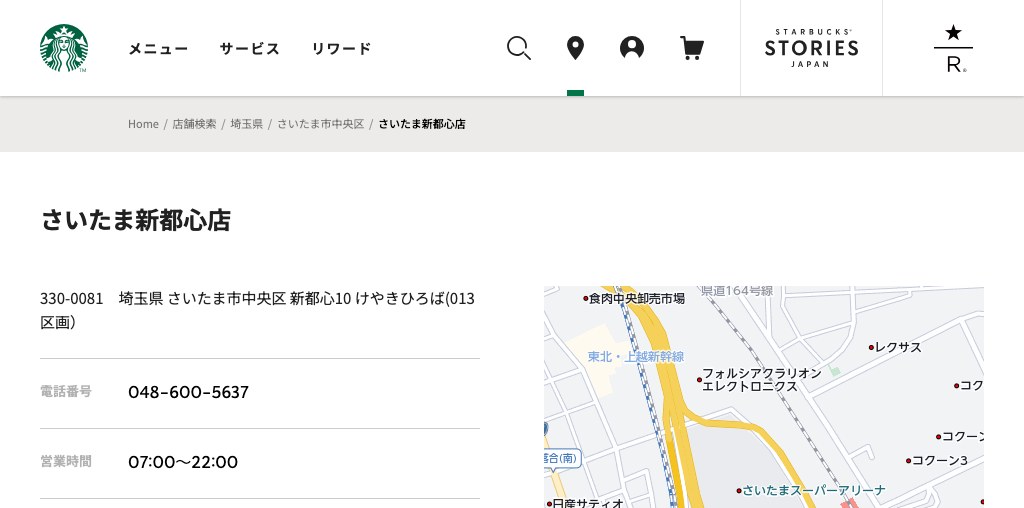Go to Home breadcrumb

click(x=143, y=124)
